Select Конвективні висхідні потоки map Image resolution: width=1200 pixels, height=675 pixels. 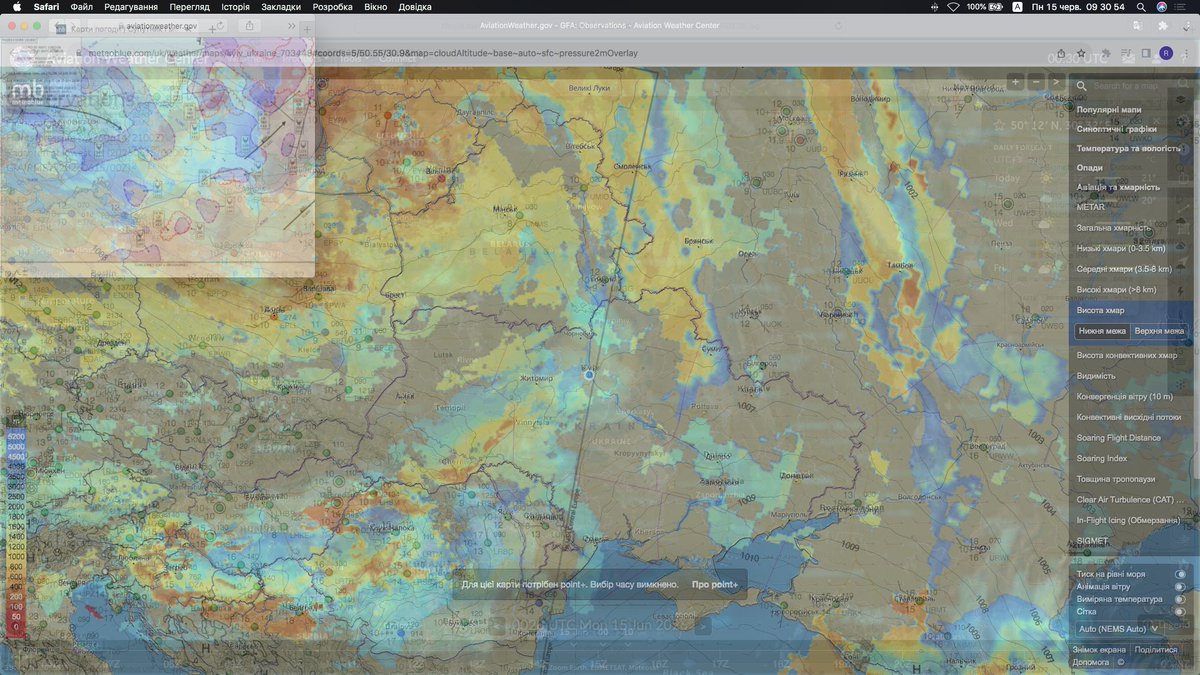tap(1128, 417)
